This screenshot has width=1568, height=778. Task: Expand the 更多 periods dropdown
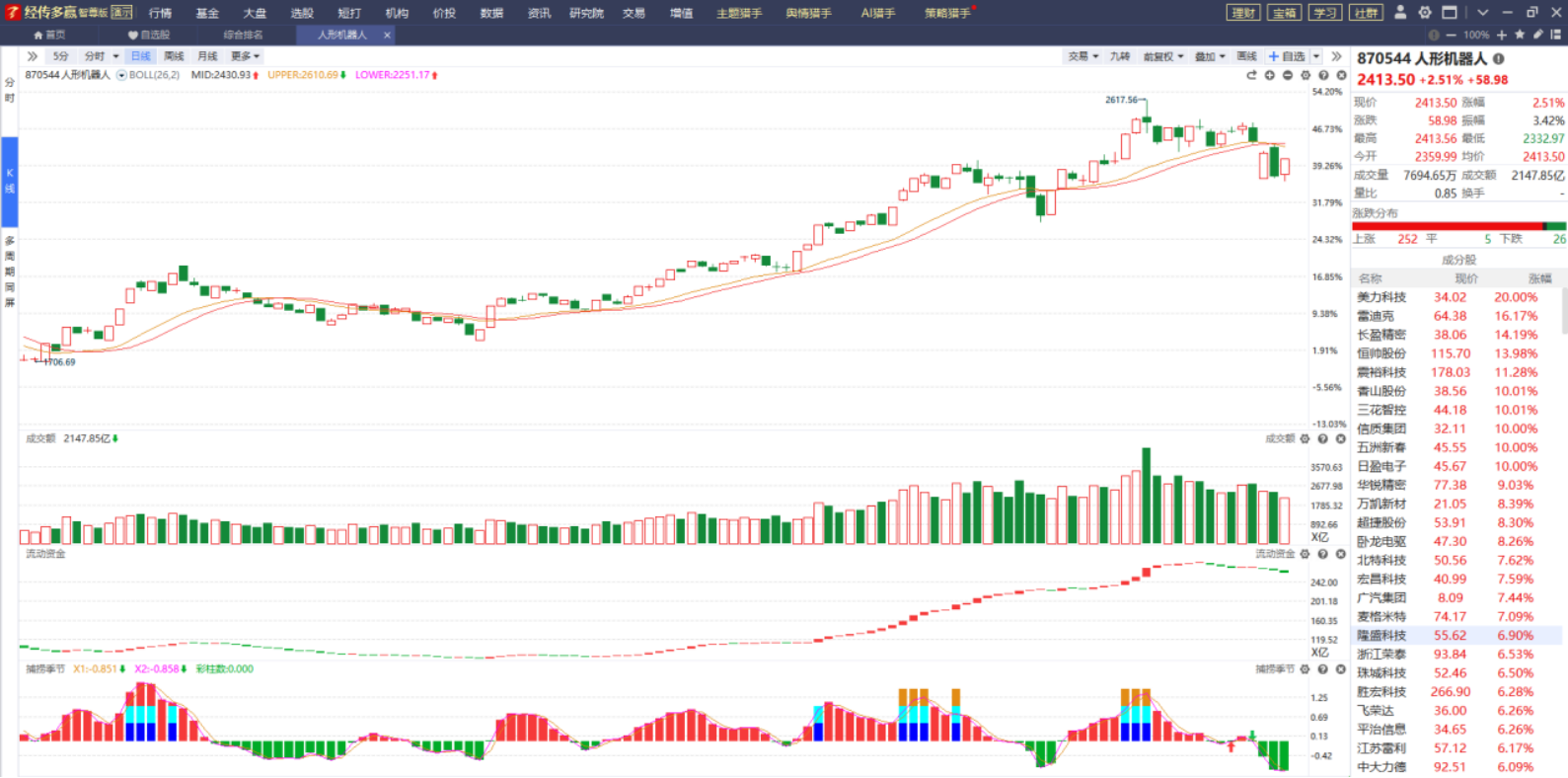tap(245, 56)
